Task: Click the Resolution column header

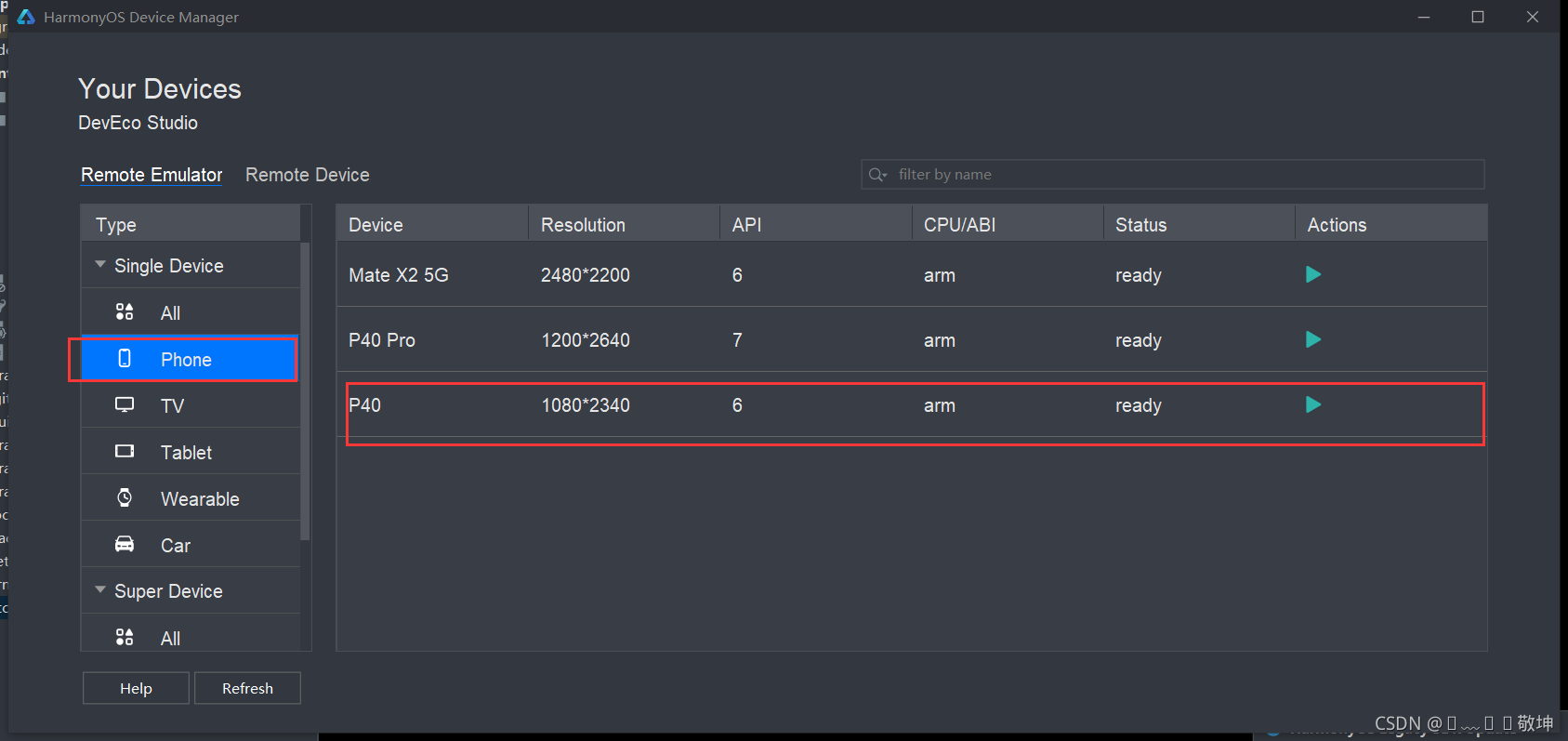Action: (x=624, y=224)
